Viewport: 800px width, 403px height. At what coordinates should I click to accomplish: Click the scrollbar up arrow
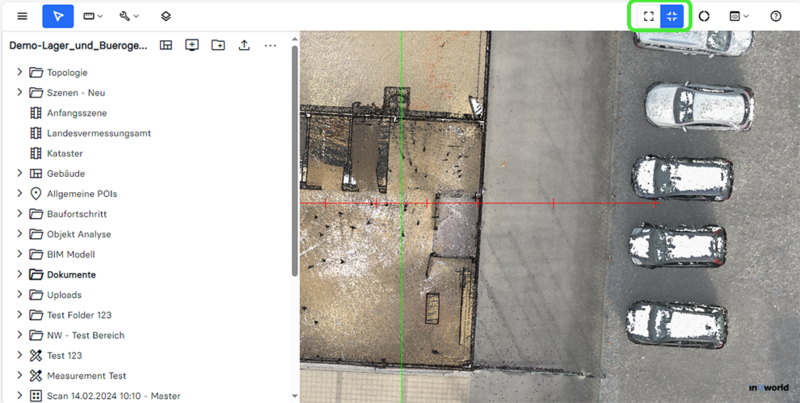[294, 39]
